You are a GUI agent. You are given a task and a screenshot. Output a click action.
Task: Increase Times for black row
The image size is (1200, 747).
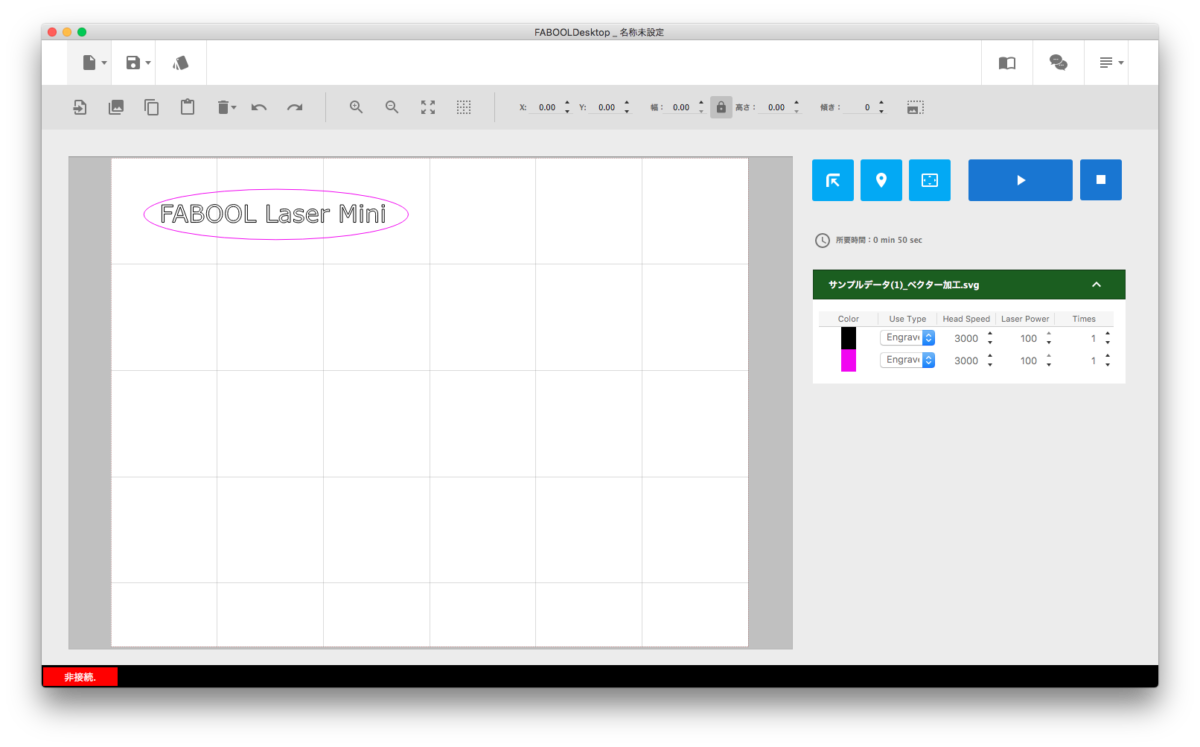coord(1108,334)
